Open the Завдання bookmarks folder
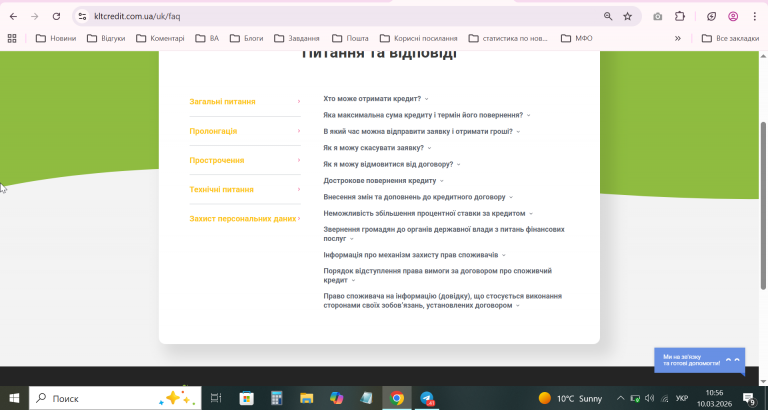Viewport: 768px width, 410px height. 297,38
